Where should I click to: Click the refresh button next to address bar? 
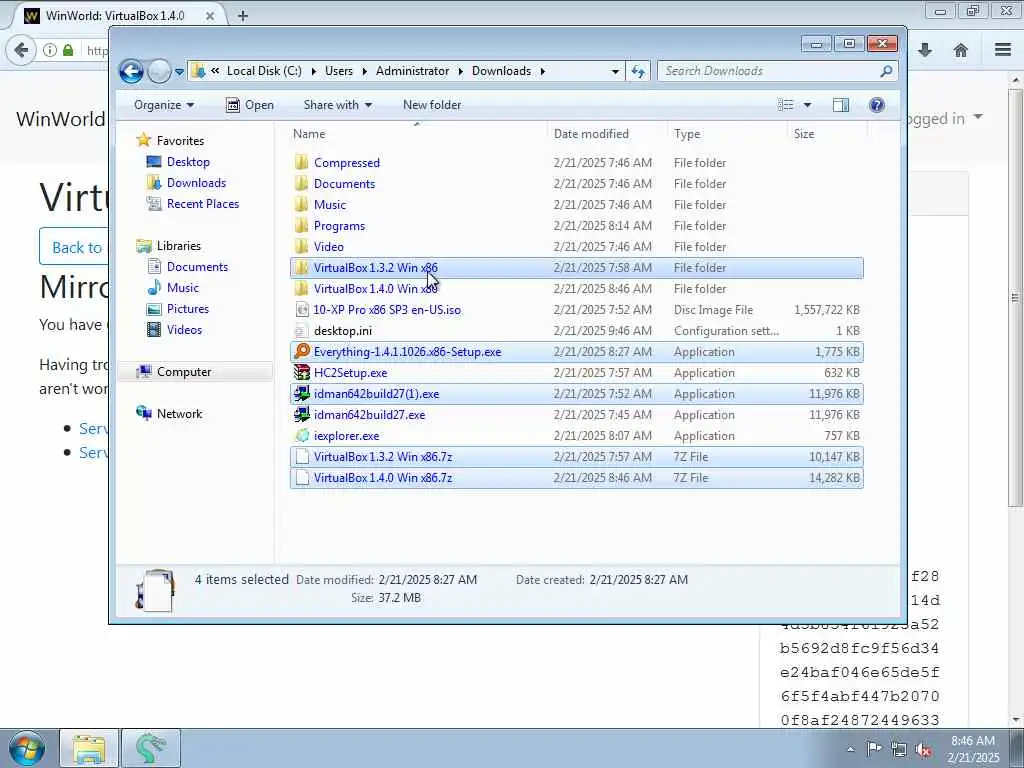638,71
